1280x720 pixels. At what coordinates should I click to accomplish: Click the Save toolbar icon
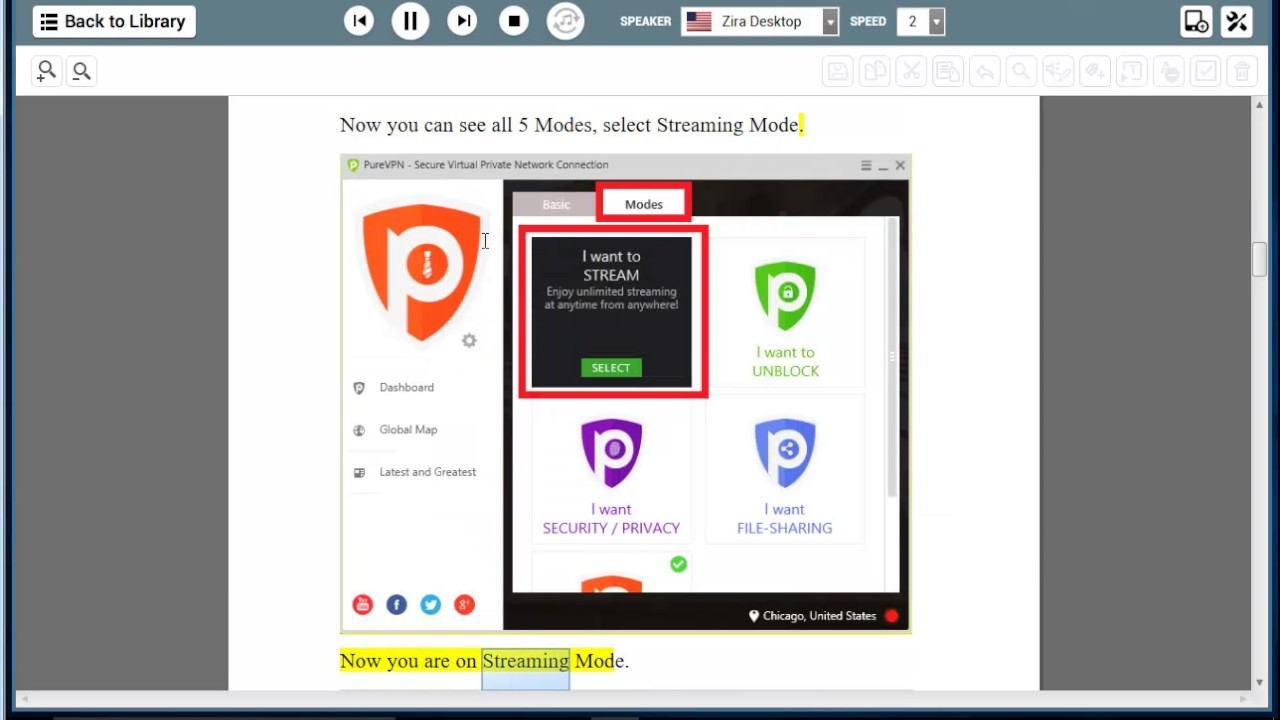[838, 71]
